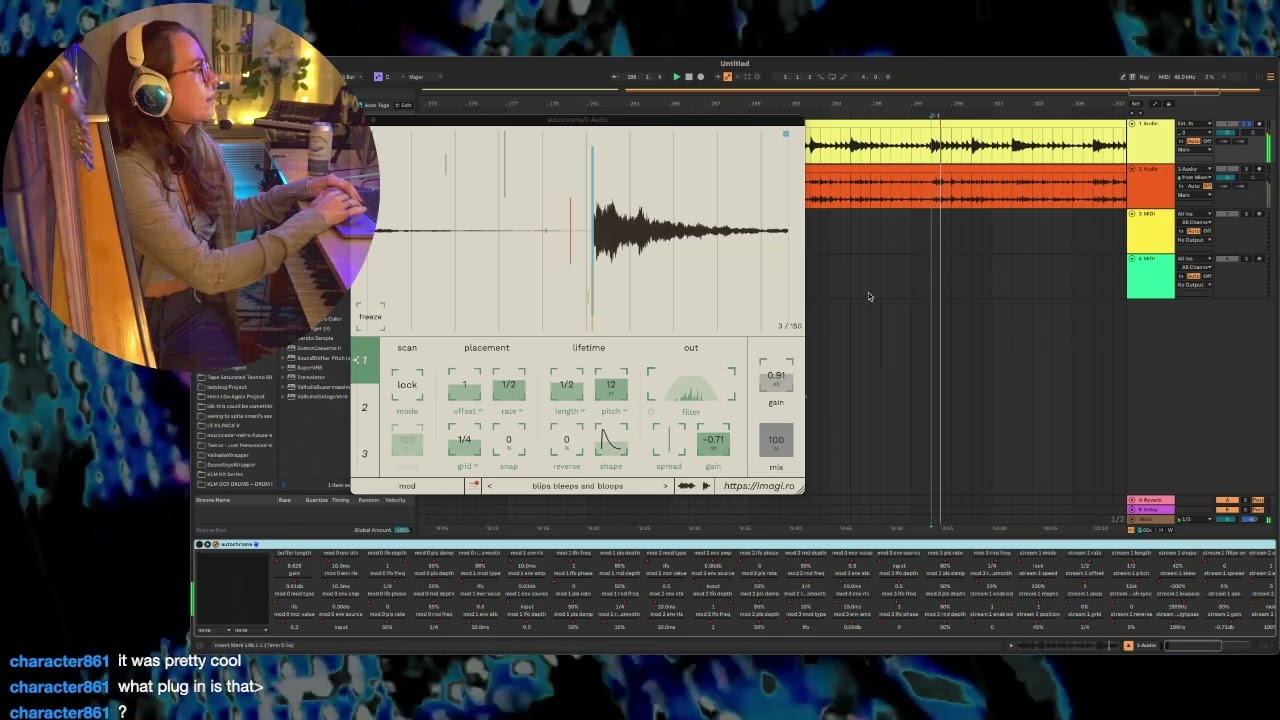
Task: Click the red-dot settings icon beside mod
Action: point(474,485)
